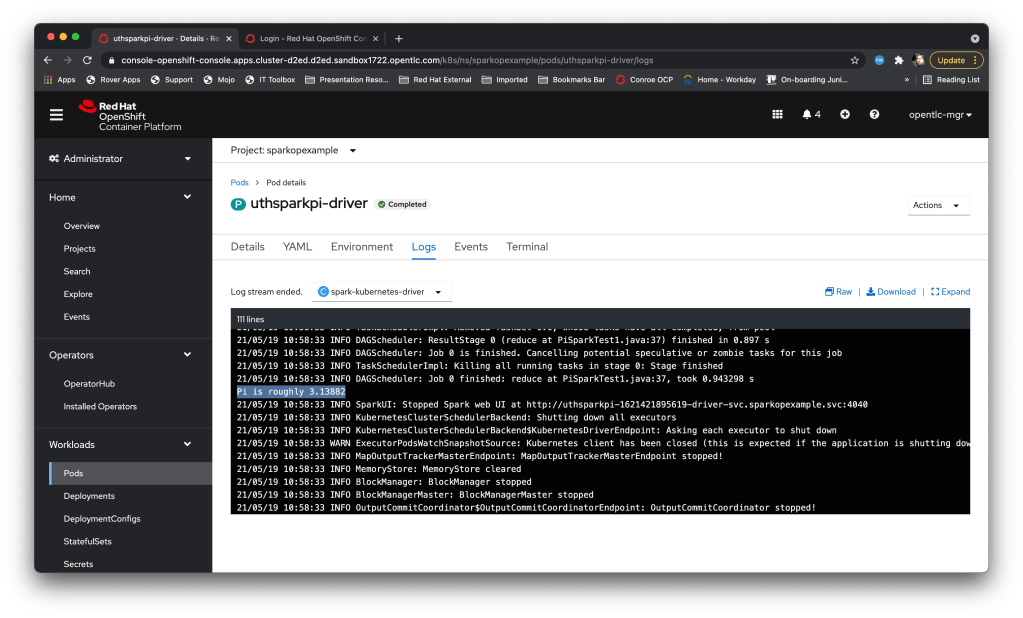Viewport: 1023px width, 618px height.
Task: Open the application launcher grid icon
Action: (777, 114)
